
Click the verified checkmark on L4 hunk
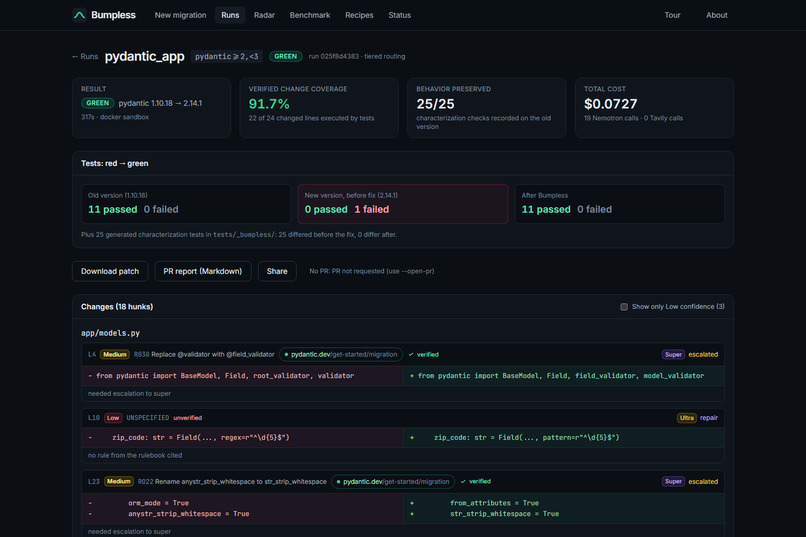pyautogui.click(x=424, y=355)
